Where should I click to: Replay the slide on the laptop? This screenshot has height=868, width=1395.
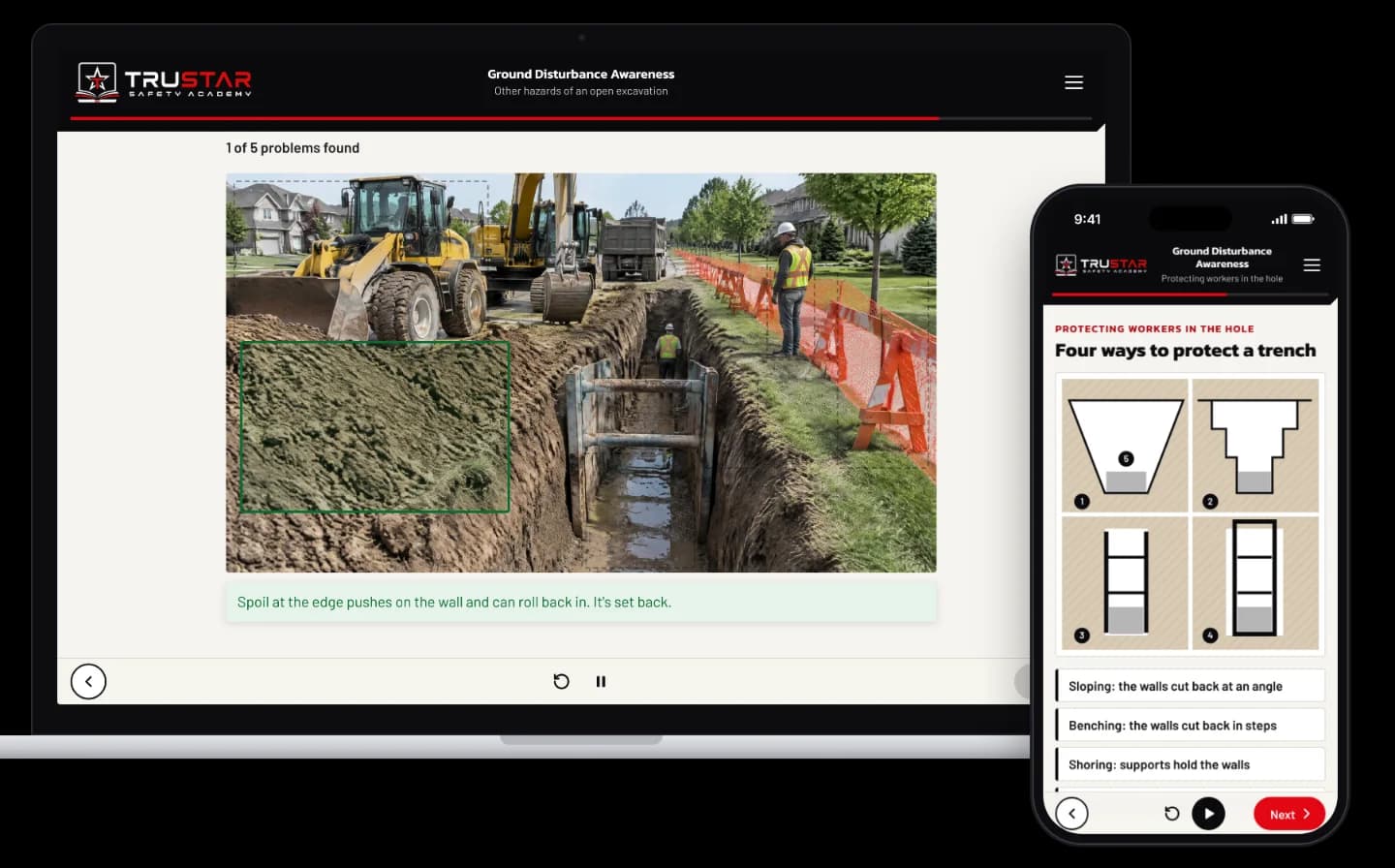pos(561,681)
